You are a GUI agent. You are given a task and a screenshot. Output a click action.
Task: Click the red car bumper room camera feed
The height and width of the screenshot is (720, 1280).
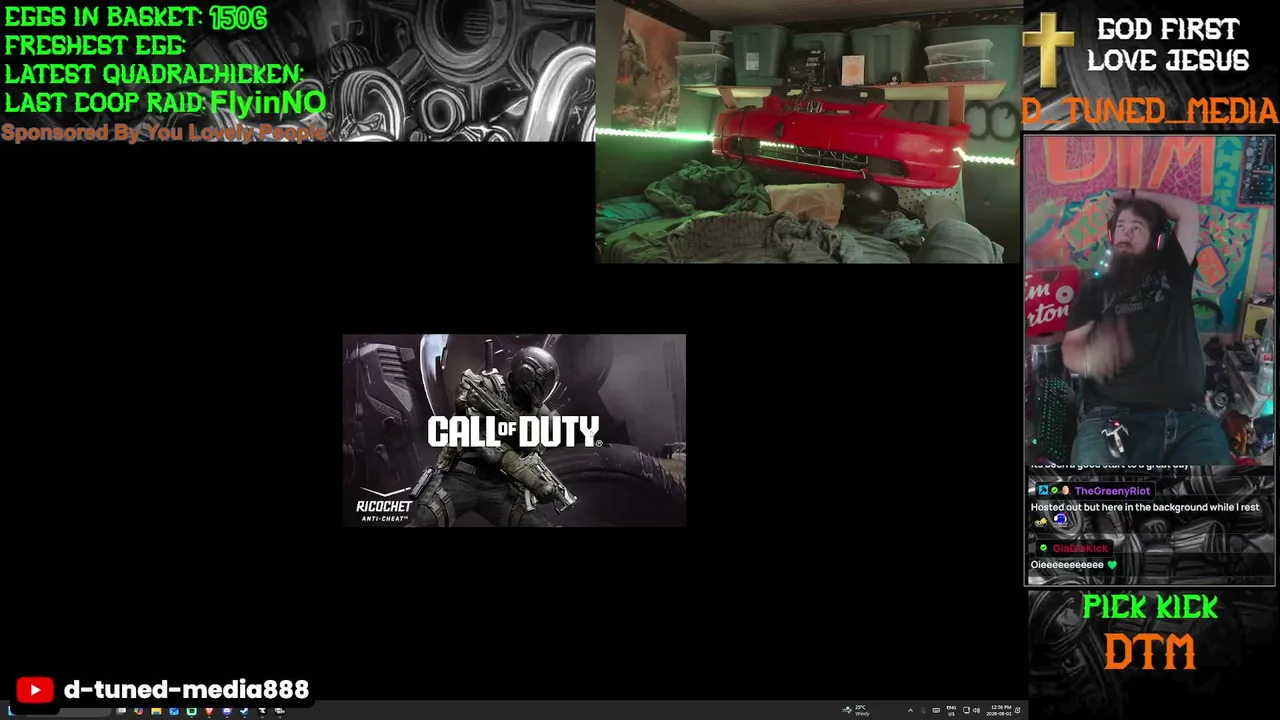point(808,132)
